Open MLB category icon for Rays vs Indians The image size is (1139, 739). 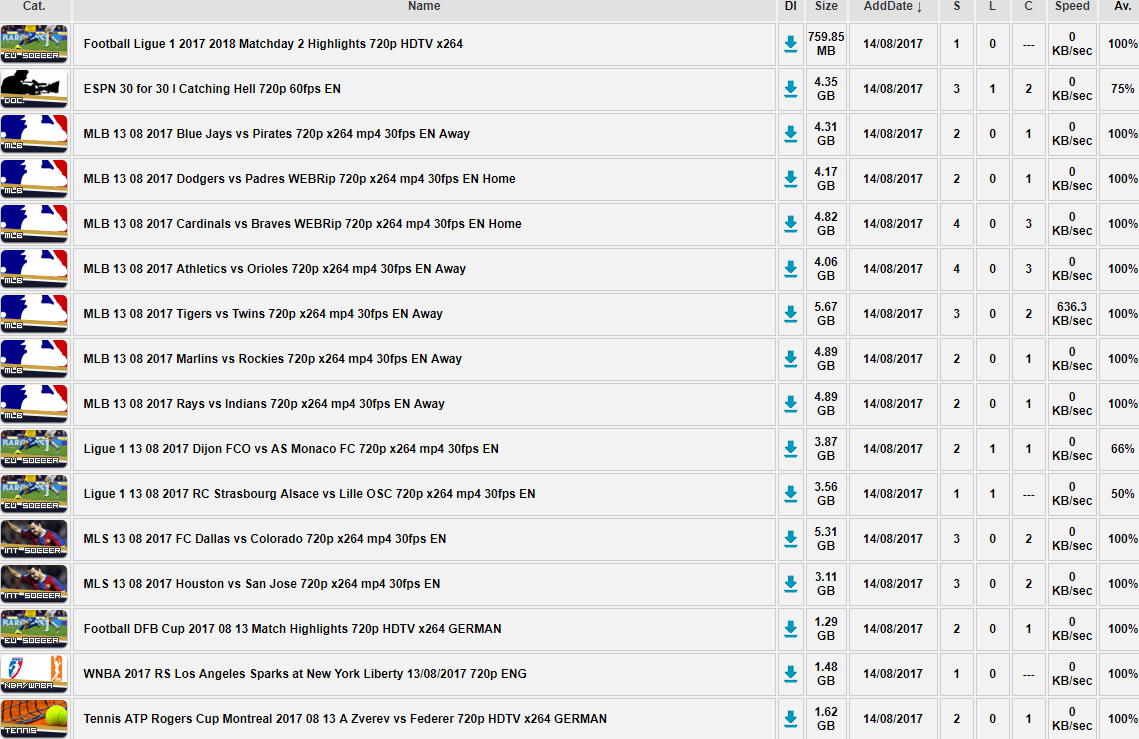coord(34,404)
